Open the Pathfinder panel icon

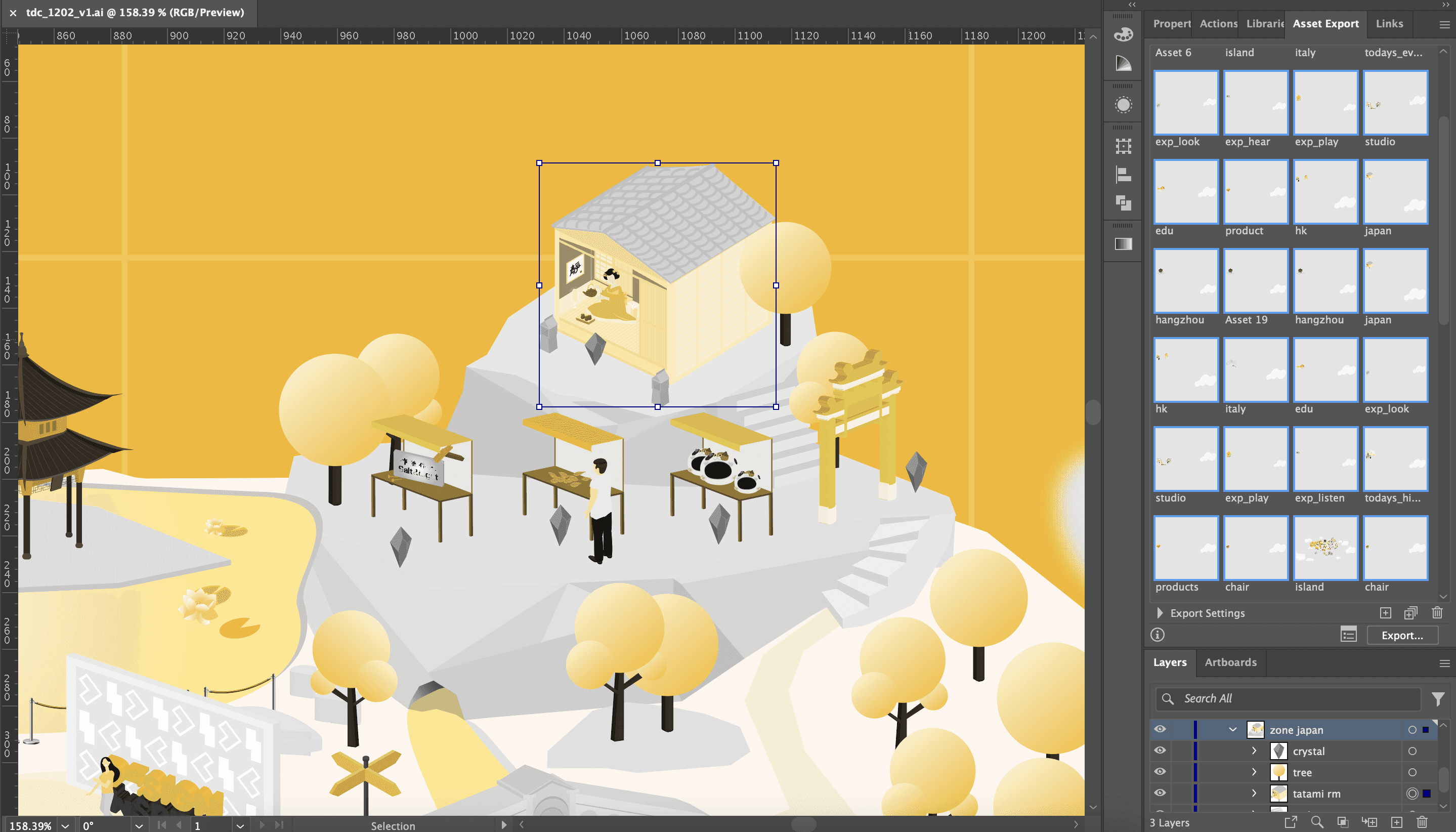(x=1123, y=203)
